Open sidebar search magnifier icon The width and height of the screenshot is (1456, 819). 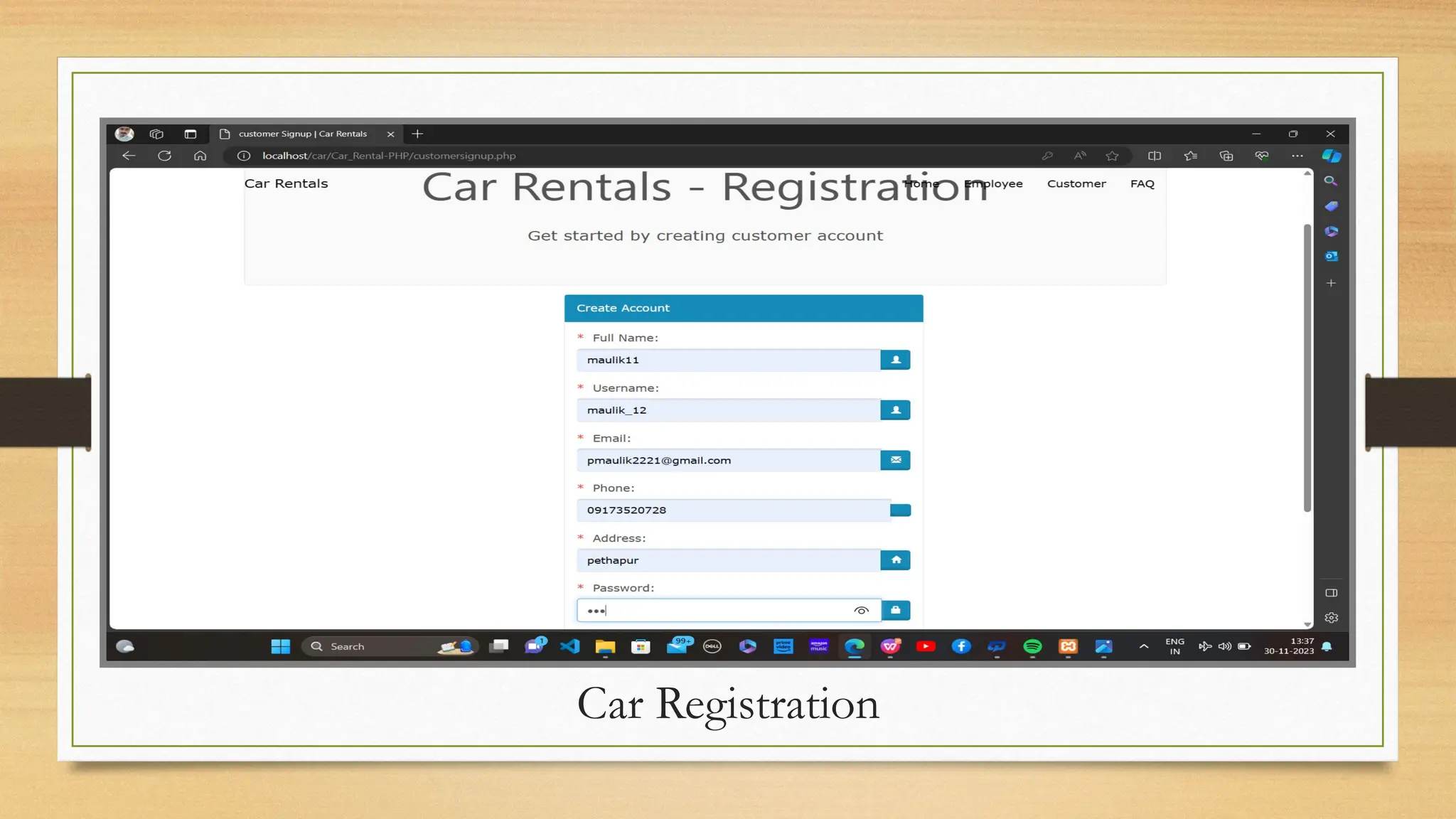click(1331, 181)
